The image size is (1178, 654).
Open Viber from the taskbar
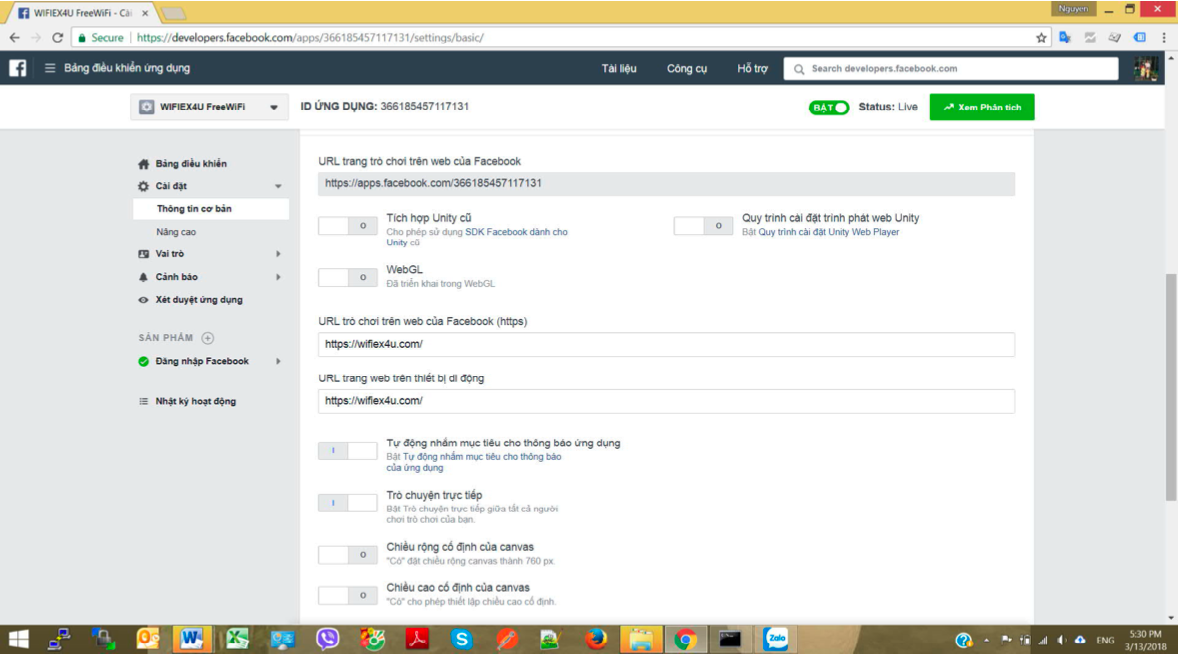click(327, 639)
